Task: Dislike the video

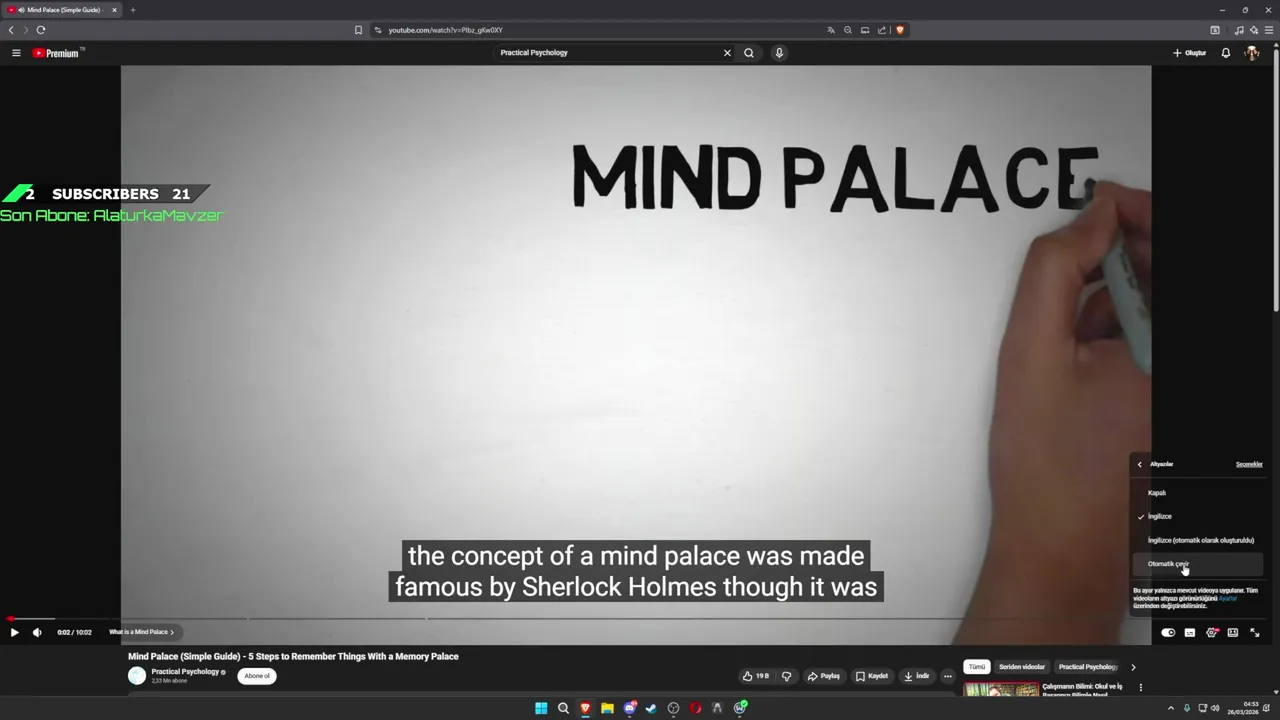Action: click(786, 676)
